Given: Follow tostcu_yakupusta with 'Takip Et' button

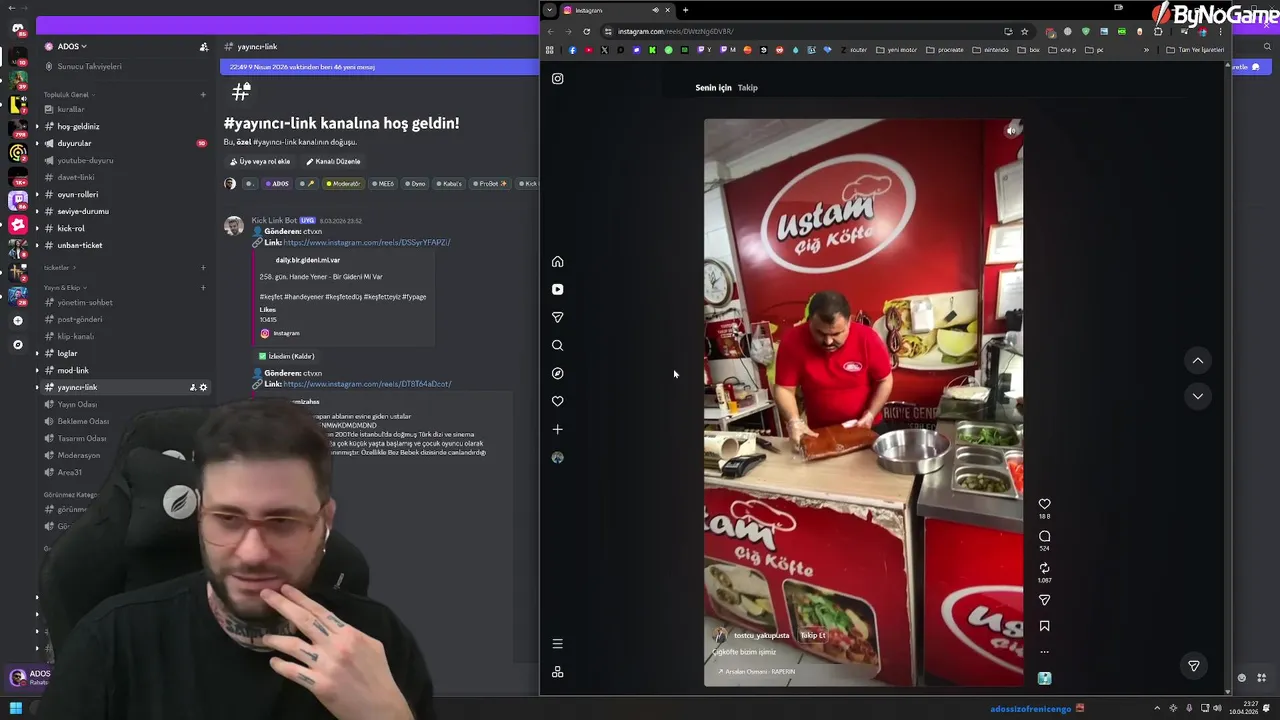Looking at the screenshot, I should (813, 635).
